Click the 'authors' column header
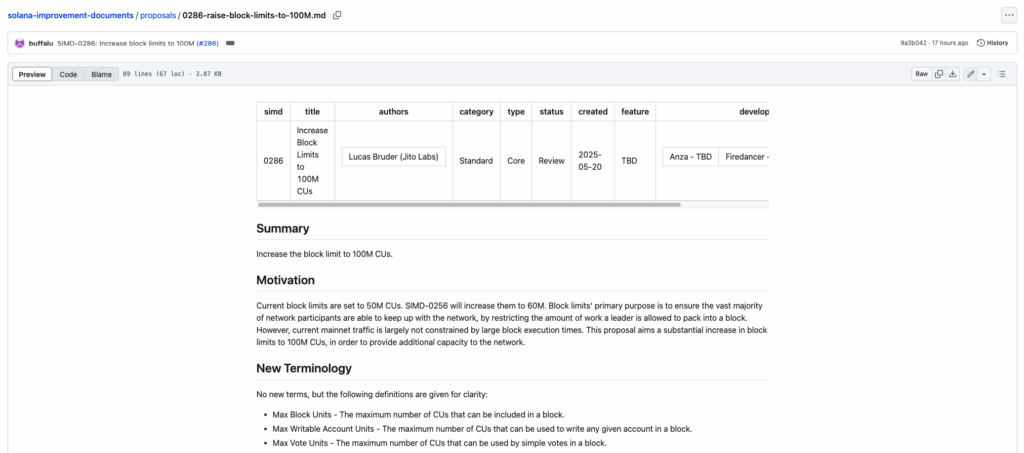The image size is (1024, 453). coord(394,112)
